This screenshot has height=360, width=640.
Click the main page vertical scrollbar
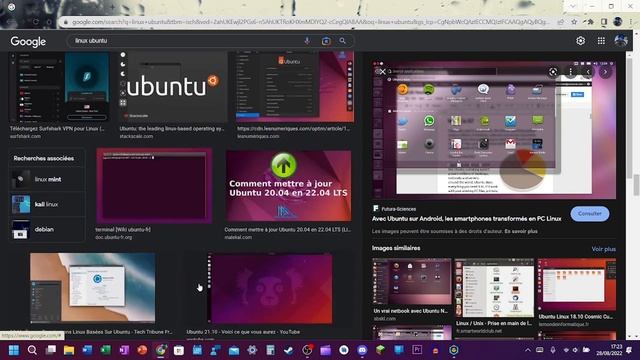pyautogui.click(x=637, y=186)
